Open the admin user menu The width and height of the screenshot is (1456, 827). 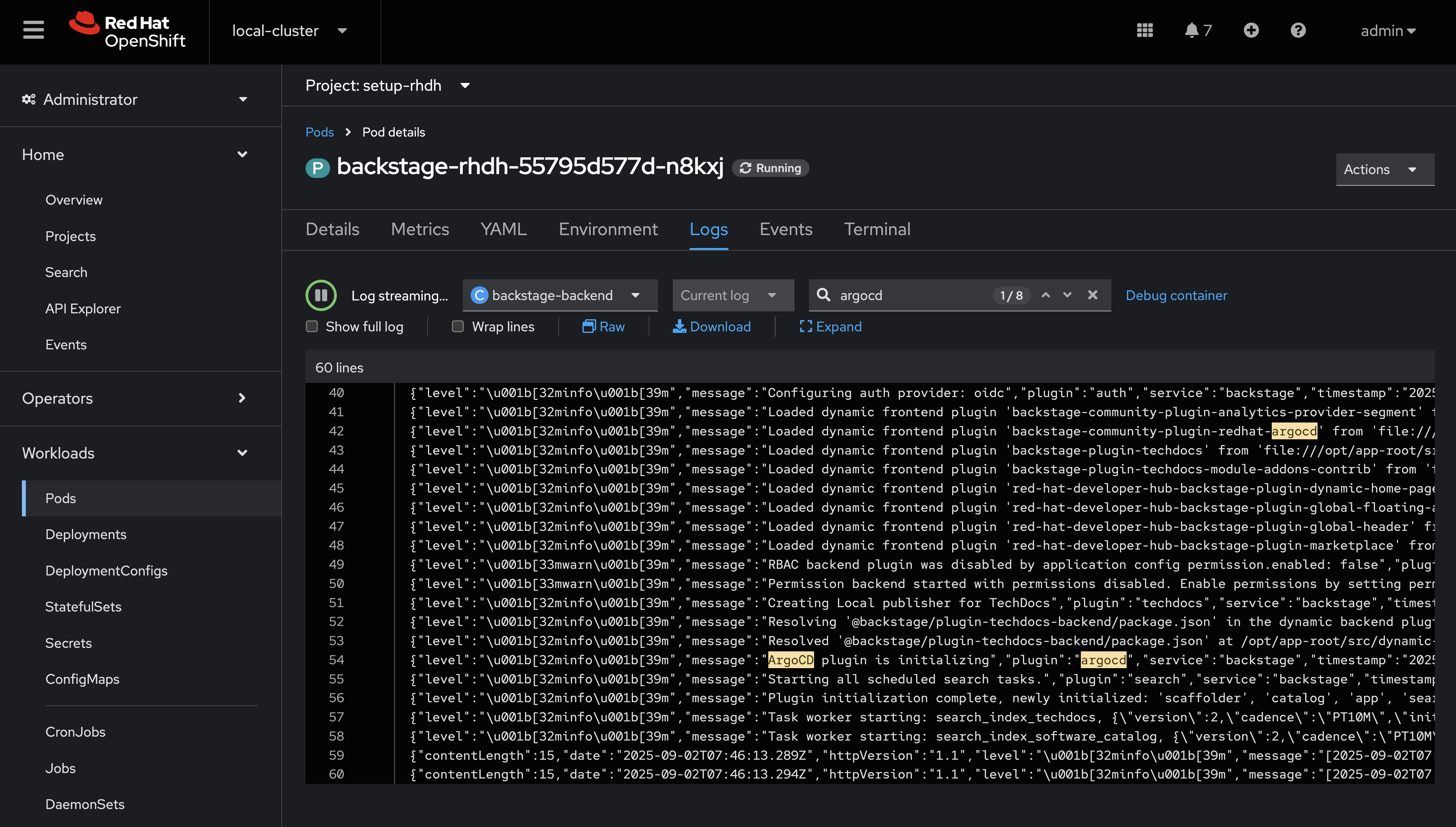tap(1388, 31)
